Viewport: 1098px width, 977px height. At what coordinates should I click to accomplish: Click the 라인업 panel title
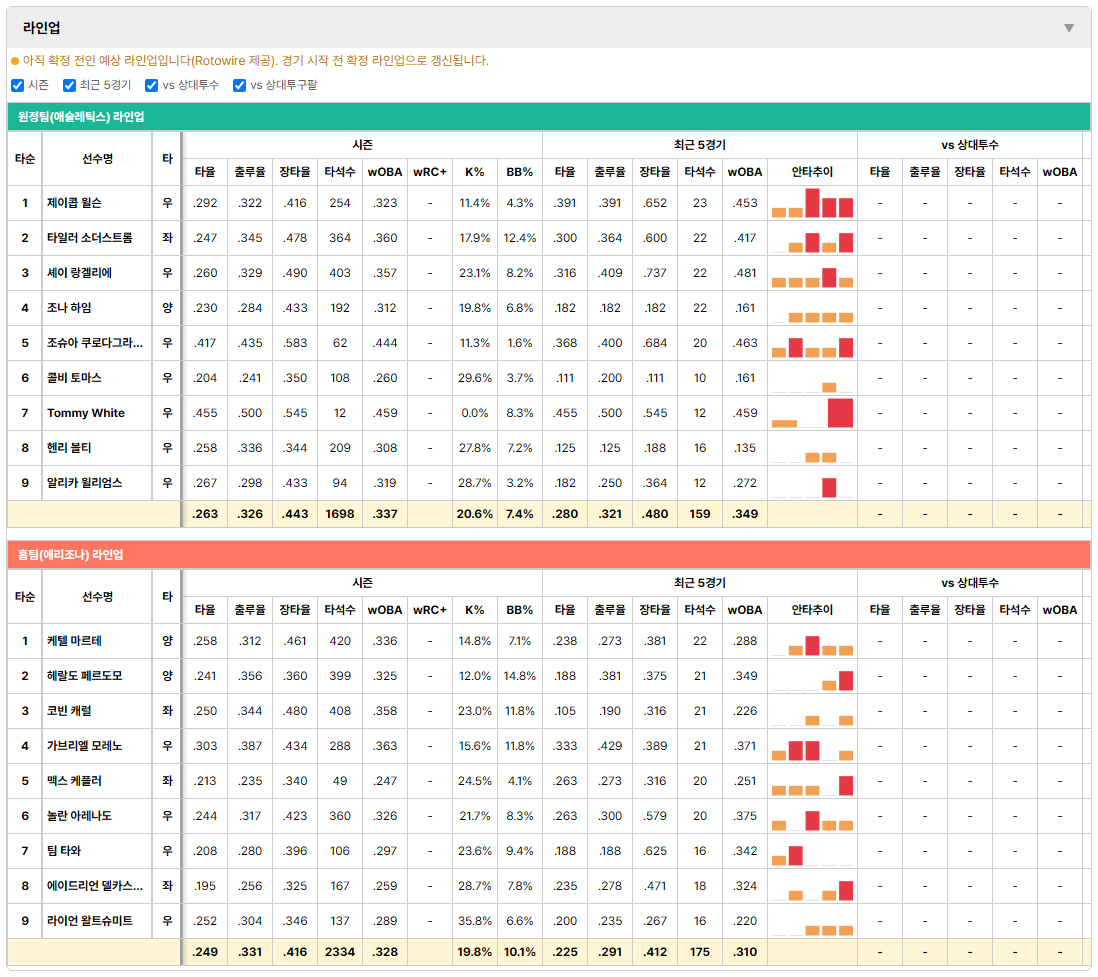[41, 28]
